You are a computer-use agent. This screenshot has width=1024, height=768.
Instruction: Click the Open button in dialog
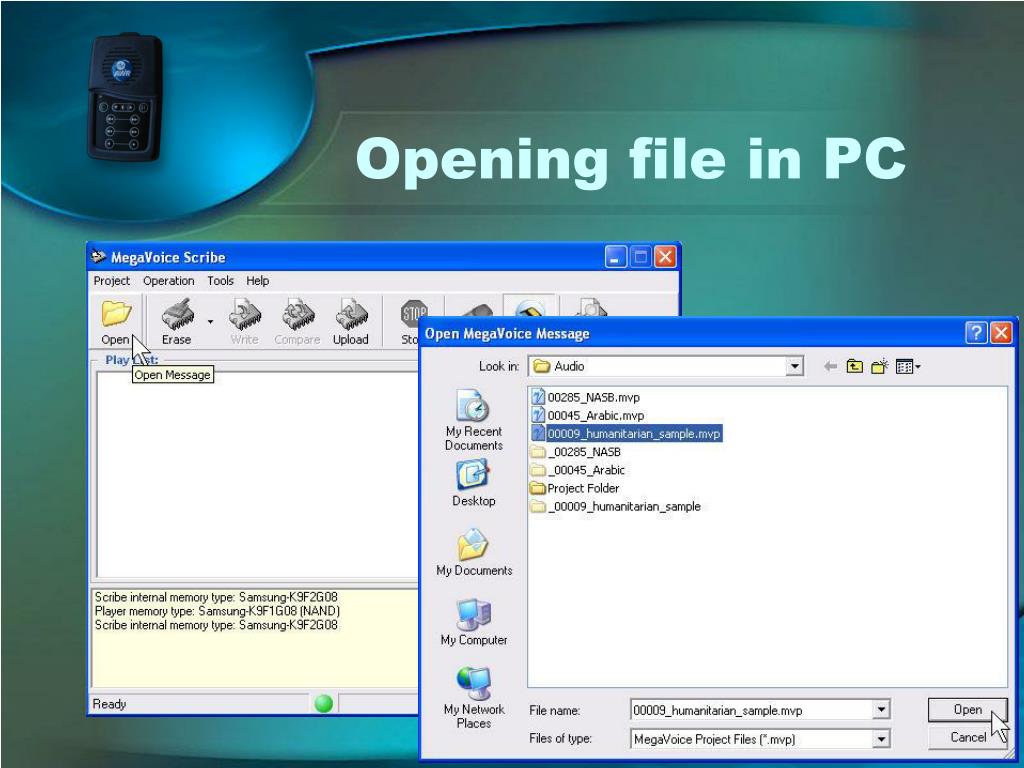click(967, 710)
